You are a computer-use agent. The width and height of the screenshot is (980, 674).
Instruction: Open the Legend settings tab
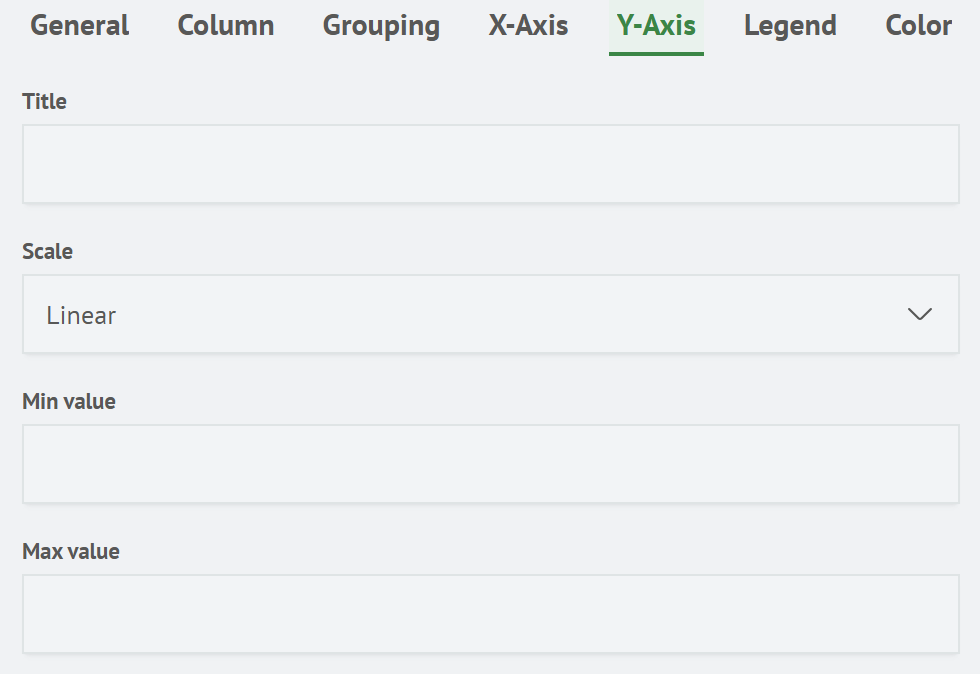[x=790, y=26]
